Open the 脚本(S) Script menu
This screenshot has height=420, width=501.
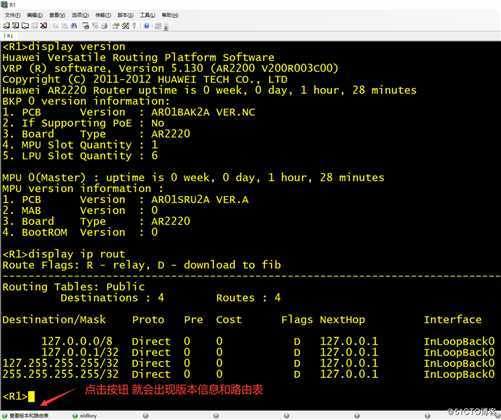point(125,15)
